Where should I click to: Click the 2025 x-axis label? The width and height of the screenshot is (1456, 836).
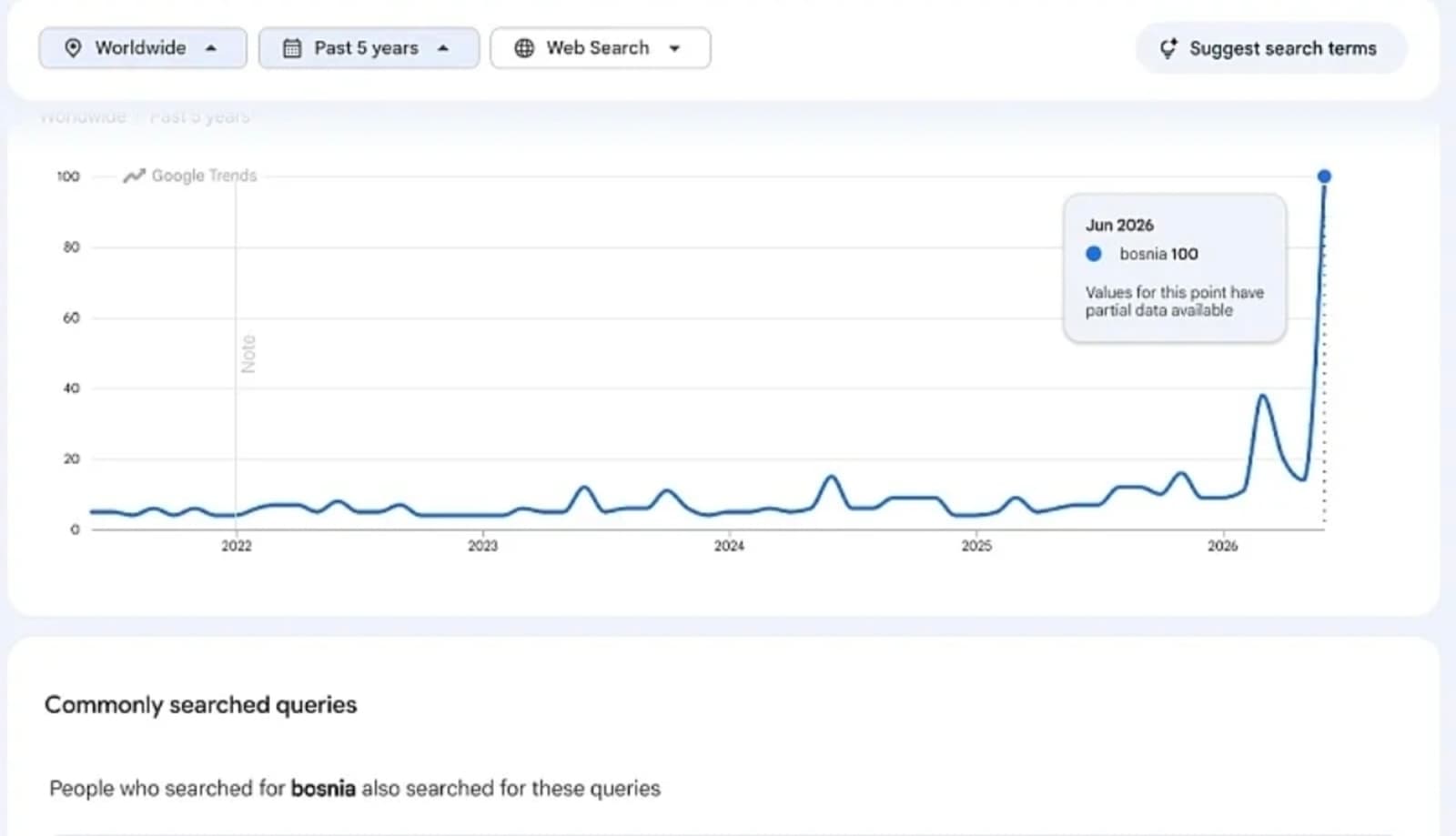[976, 546]
